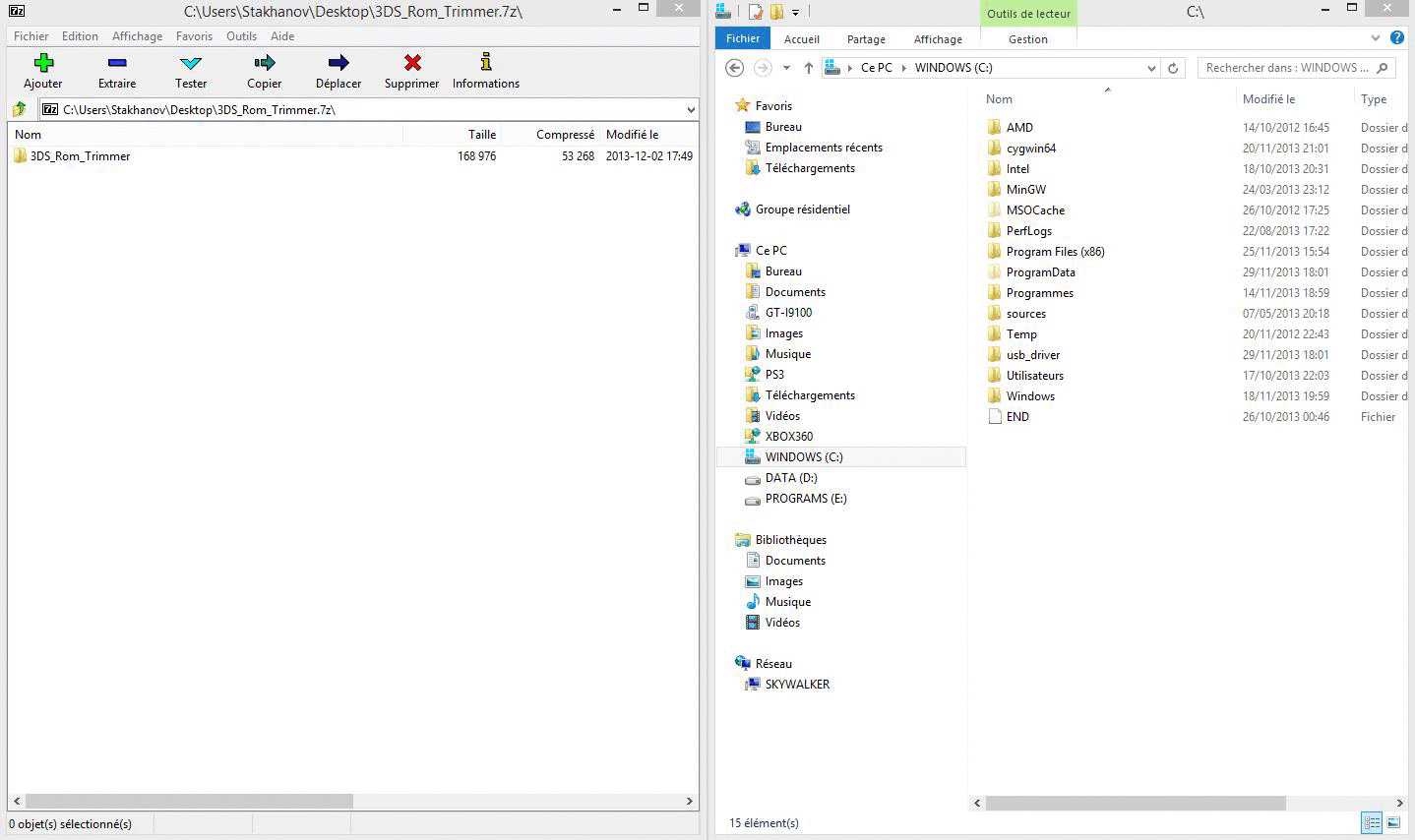Switch to large icons view in Explorer

pos(1393,822)
